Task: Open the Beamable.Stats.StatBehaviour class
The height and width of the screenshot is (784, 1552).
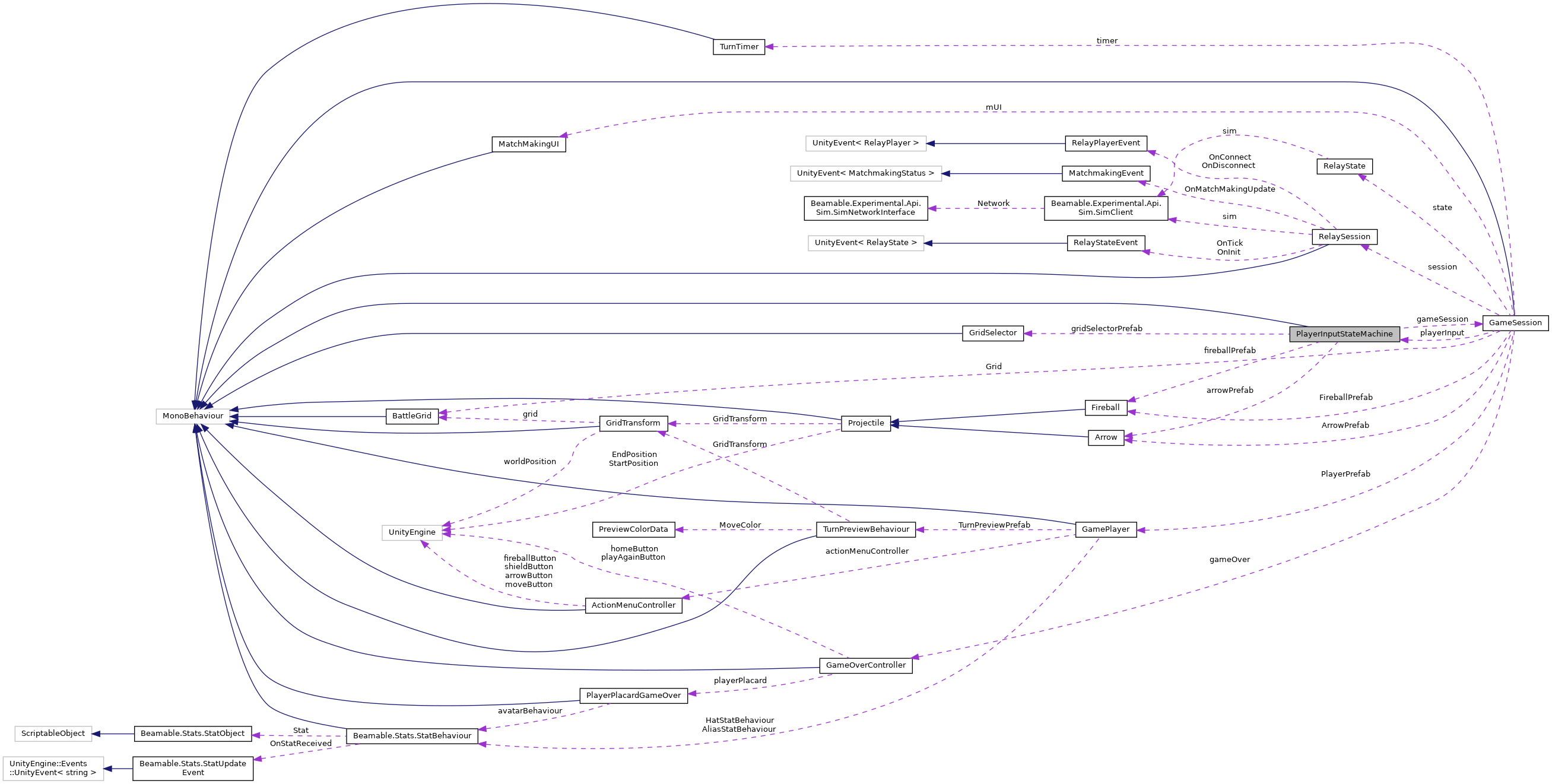Action: pyautogui.click(x=412, y=735)
